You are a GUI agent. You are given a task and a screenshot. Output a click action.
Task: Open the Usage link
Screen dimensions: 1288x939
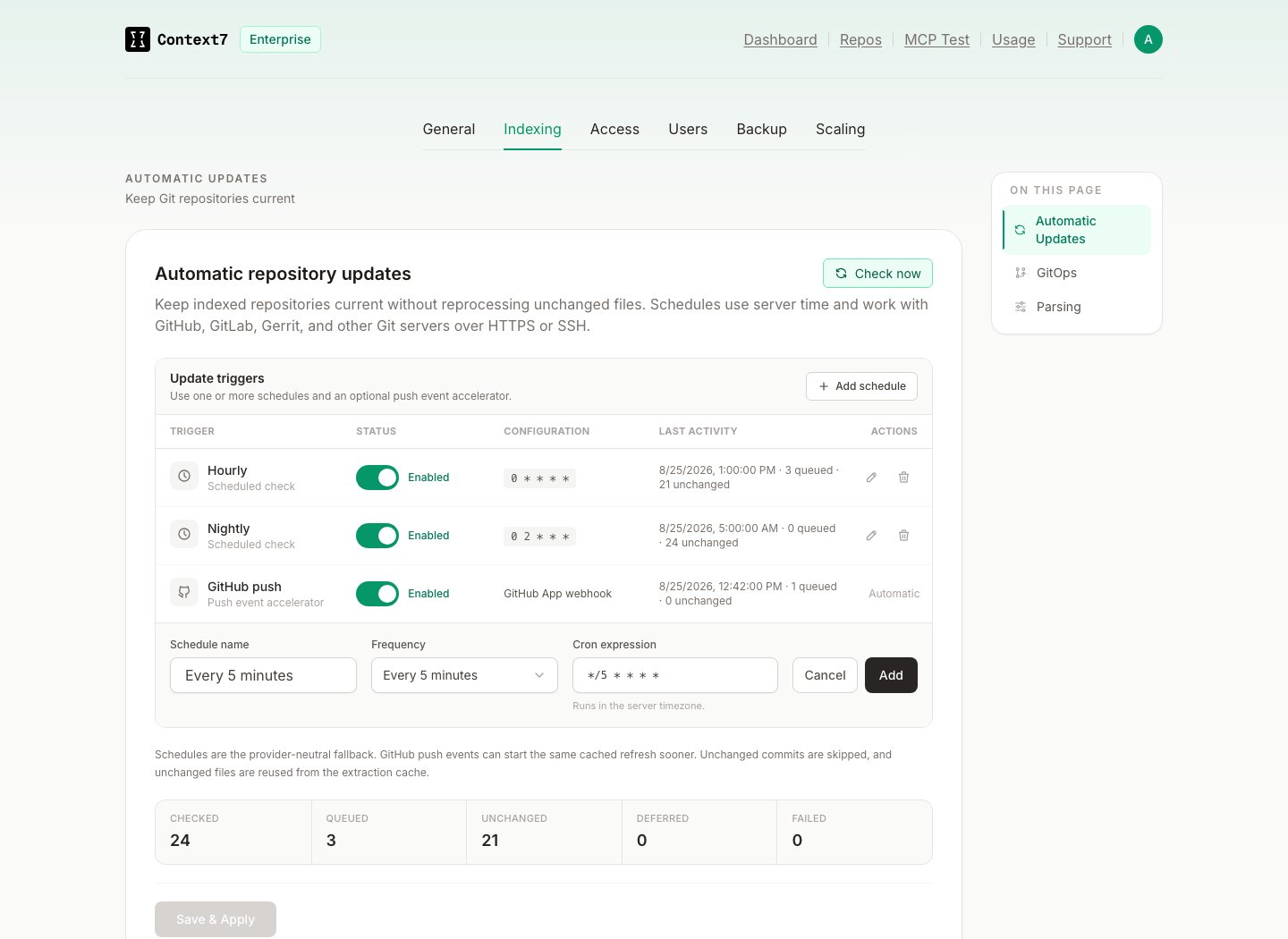point(1013,39)
